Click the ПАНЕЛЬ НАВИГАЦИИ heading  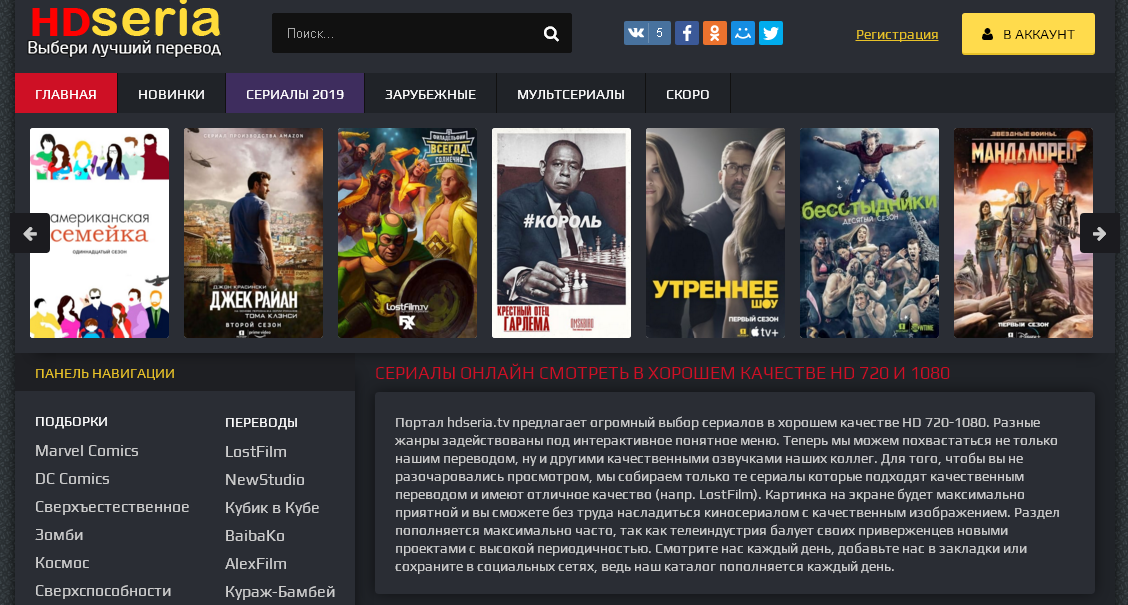tap(105, 373)
